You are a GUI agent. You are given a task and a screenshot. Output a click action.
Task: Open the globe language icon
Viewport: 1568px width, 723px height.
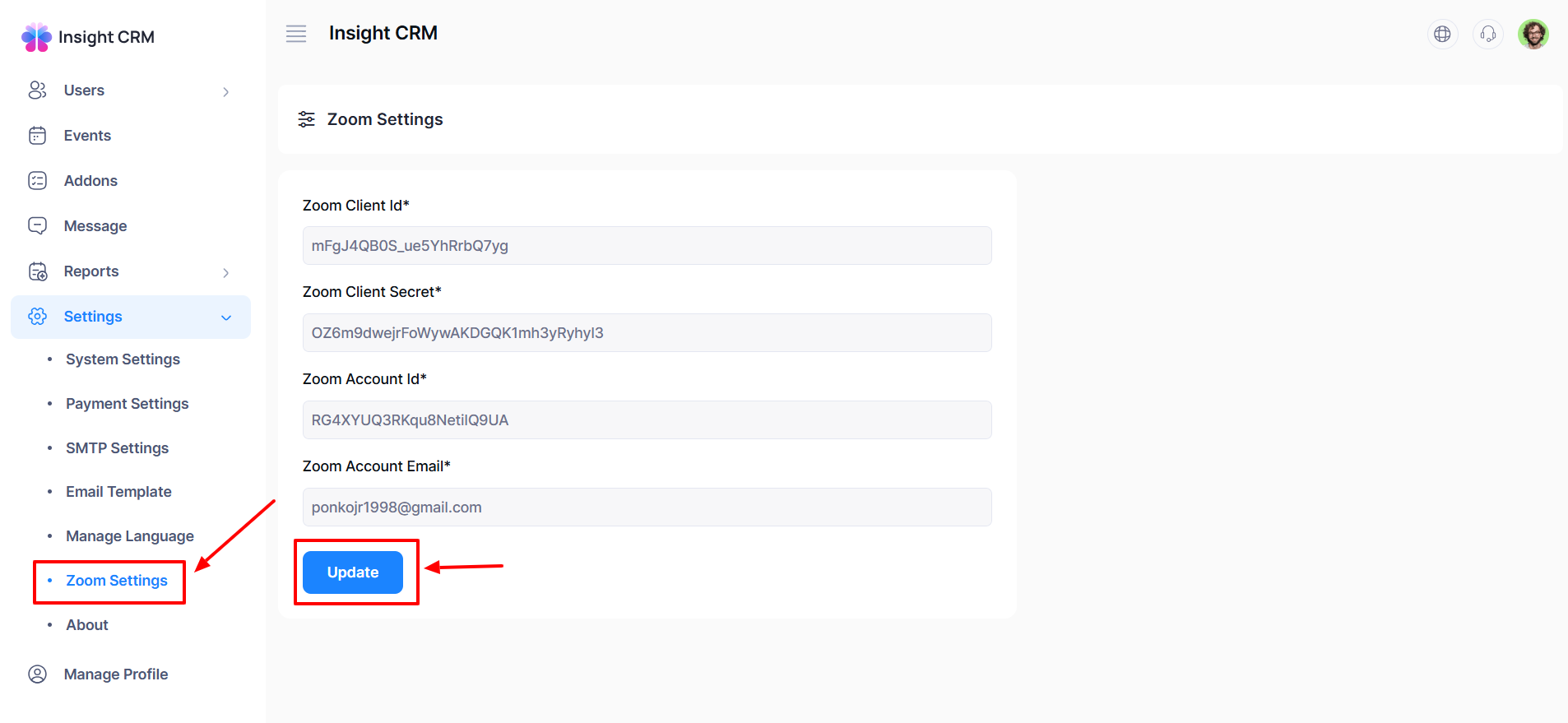pyautogui.click(x=1442, y=34)
